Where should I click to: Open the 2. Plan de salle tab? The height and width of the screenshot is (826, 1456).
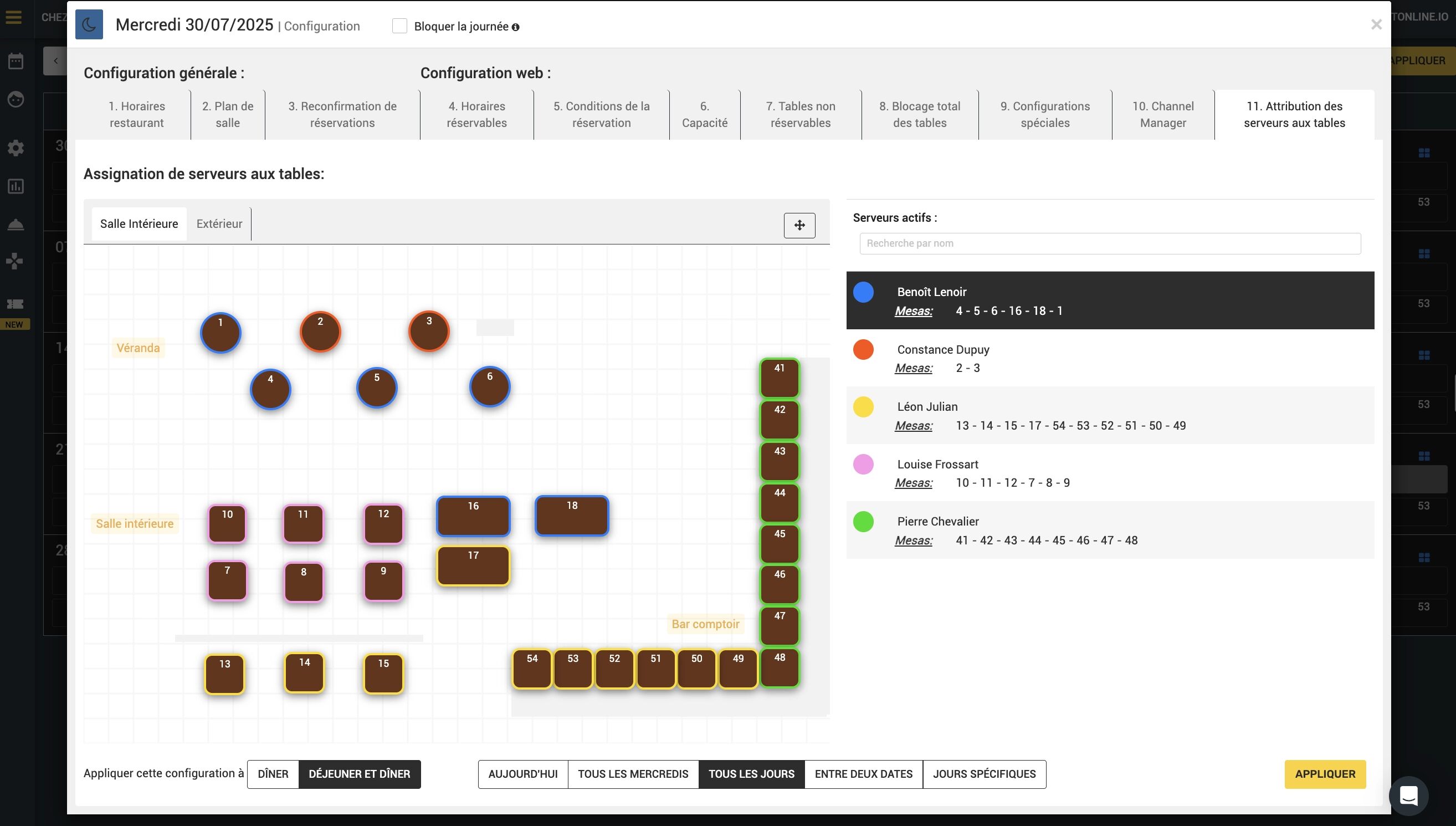pyautogui.click(x=227, y=115)
